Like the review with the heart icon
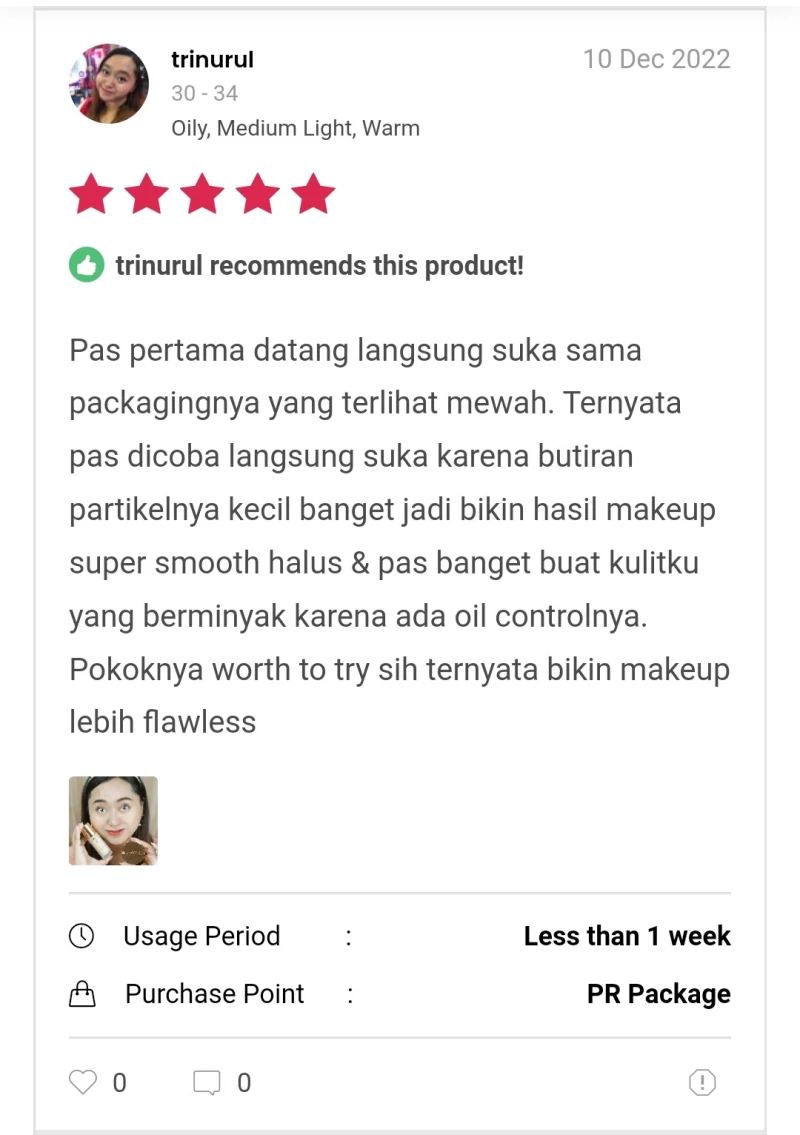The width and height of the screenshot is (800, 1135). (83, 1082)
